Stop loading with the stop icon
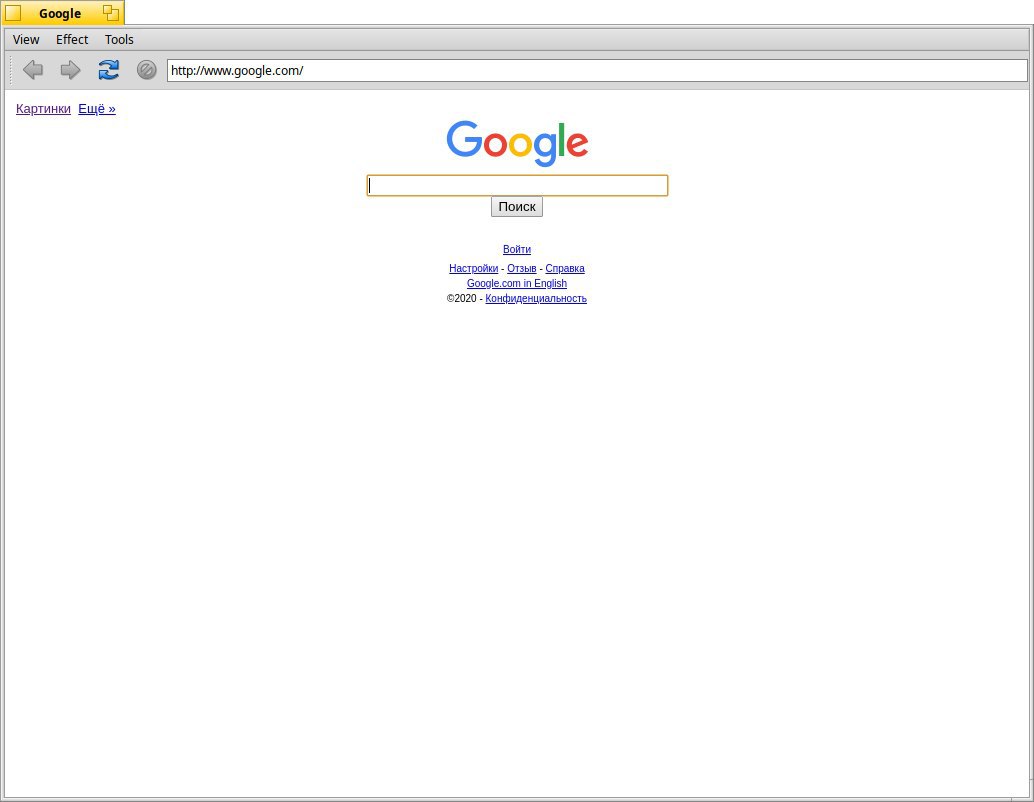The width and height of the screenshot is (1034, 802). 146,70
